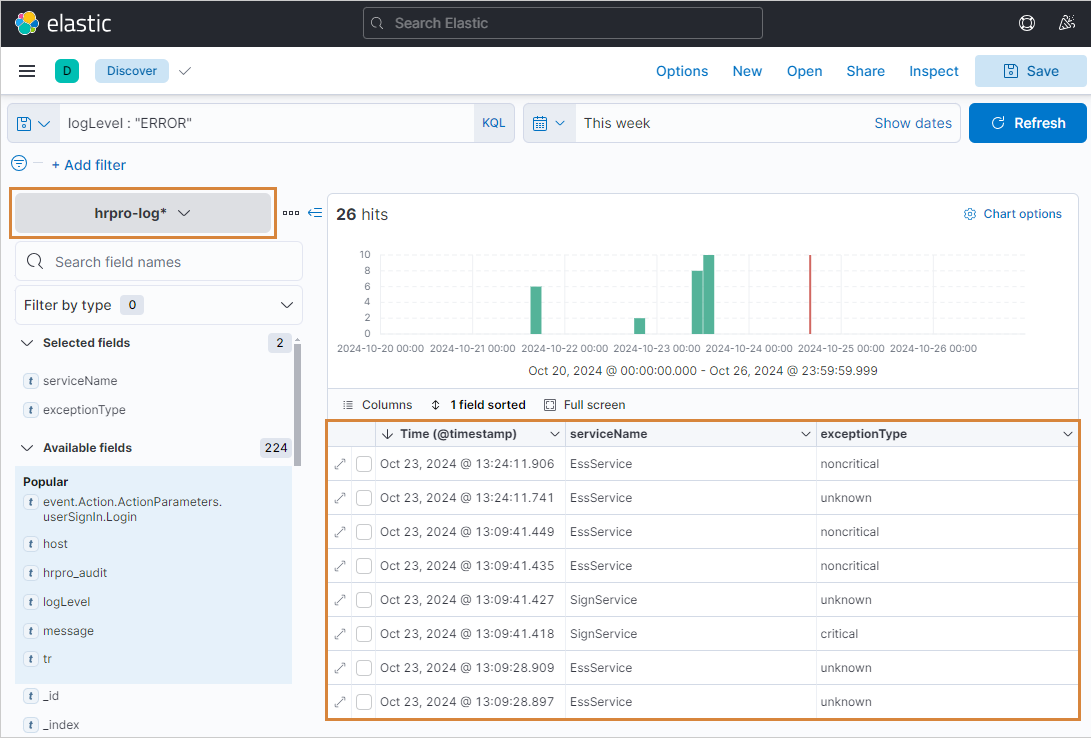Image resolution: width=1091 pixels, height=738 pixels.
Task: Select checkbox for 13:09:41.449 row
Action: point(364,532)
